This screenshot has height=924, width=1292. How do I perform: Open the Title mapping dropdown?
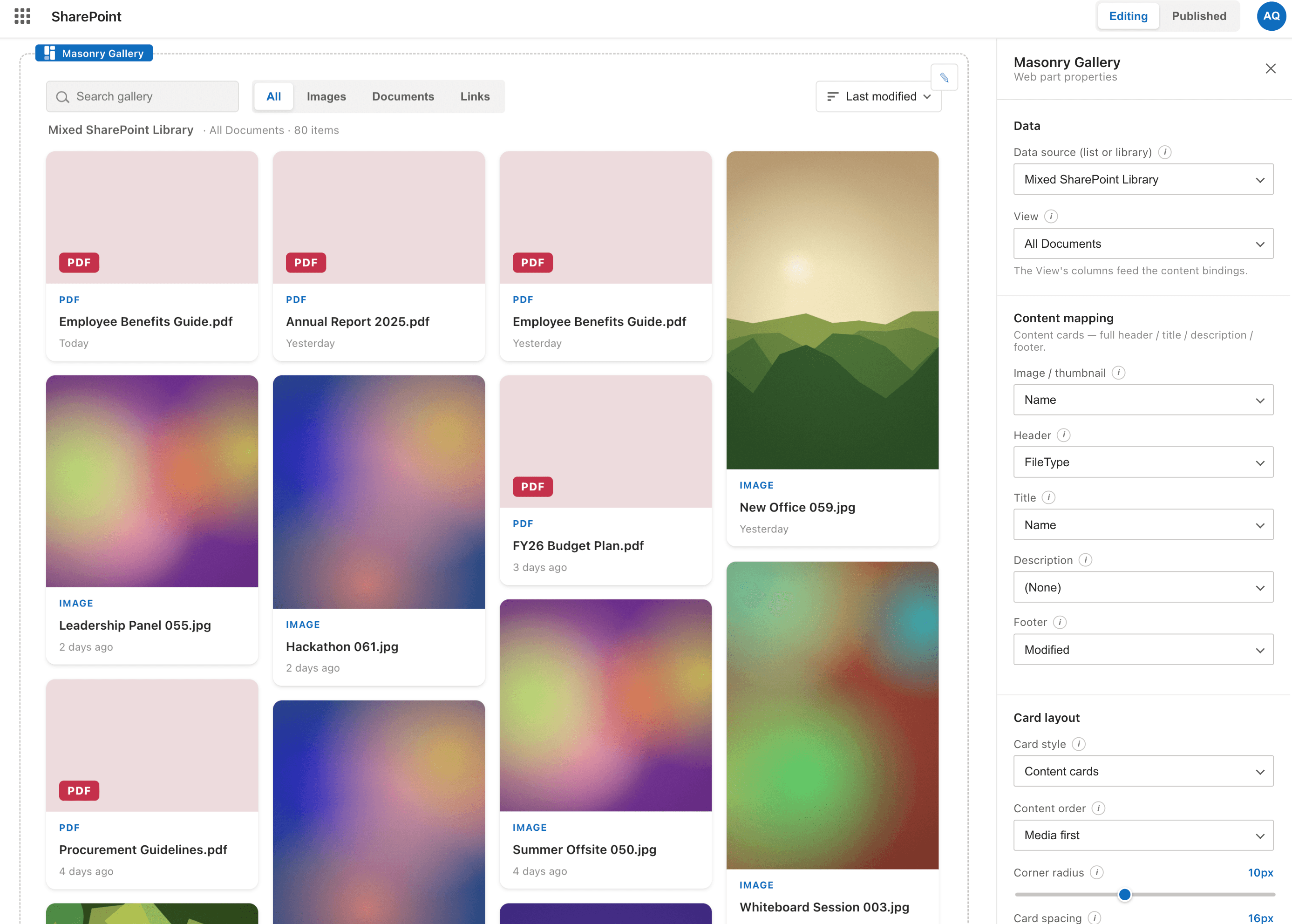click(x=1143, y=524)
